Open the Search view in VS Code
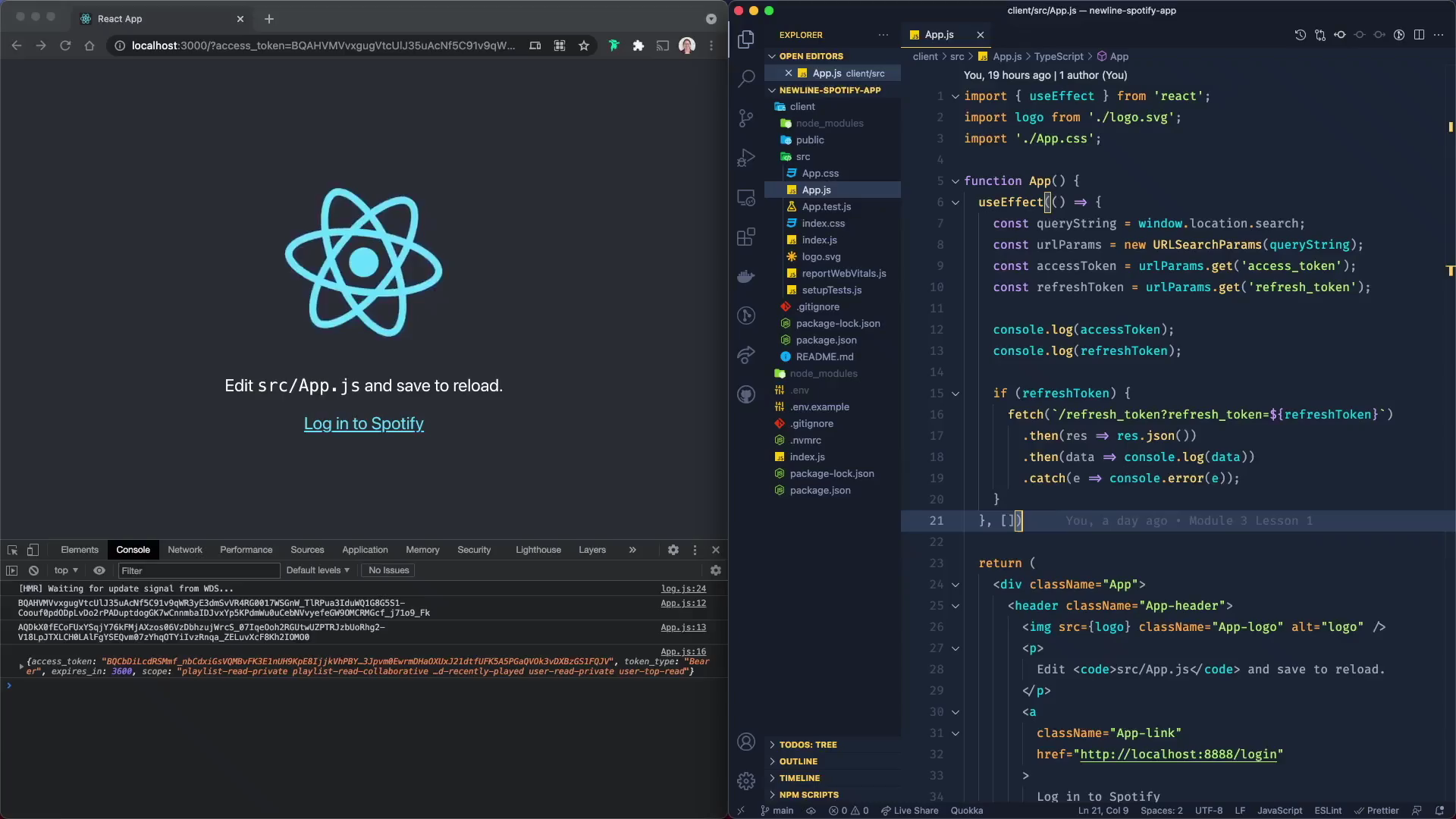Viewport: 1456px width, 819px height. pyautogui.click(x=746, y=78)
